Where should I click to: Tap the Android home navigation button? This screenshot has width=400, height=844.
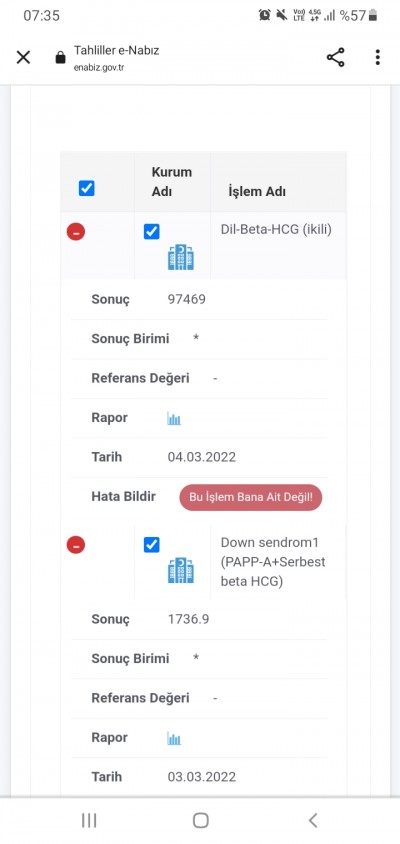[x=200, y=820]
